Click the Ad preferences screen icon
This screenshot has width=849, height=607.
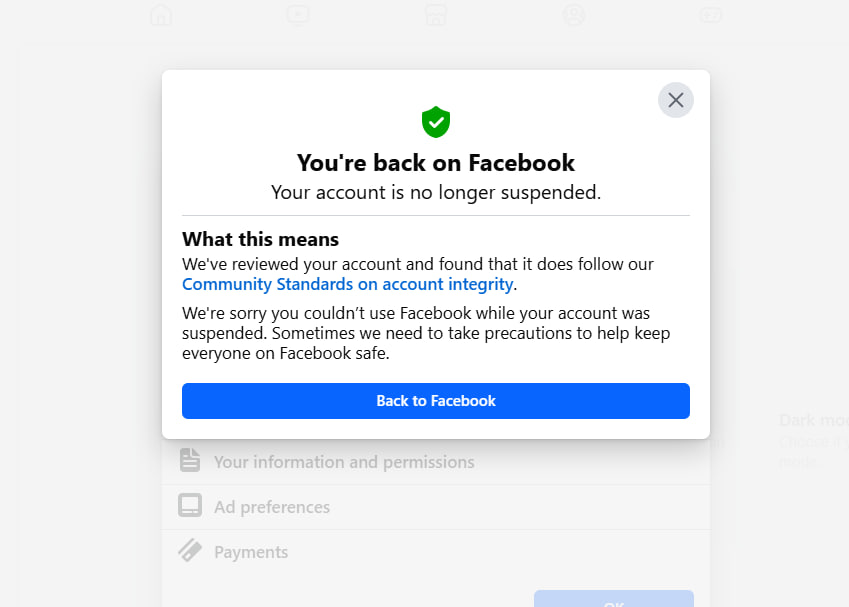pyautogui.click(x=190, y=506)
